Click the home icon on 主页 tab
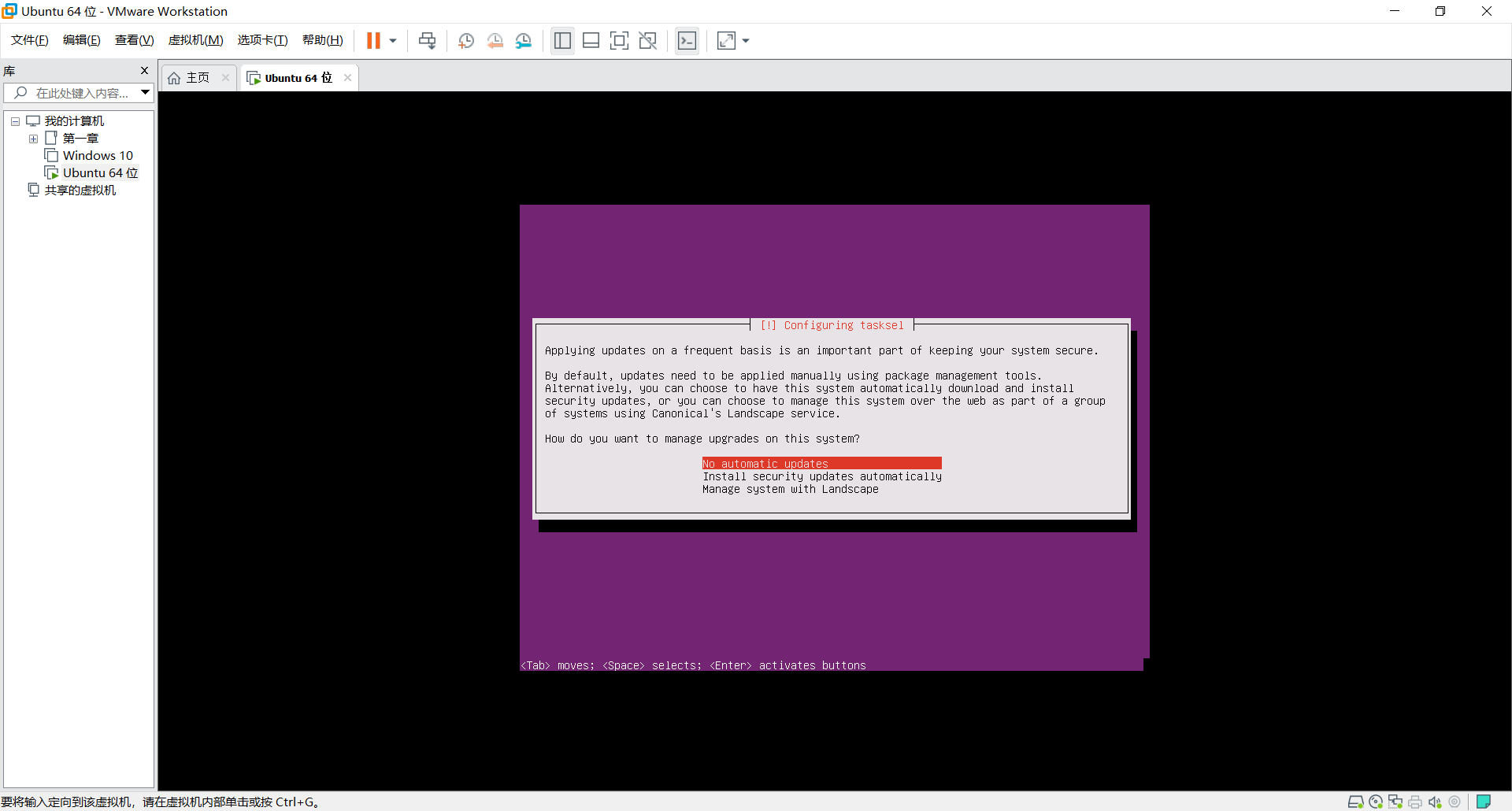 (174, 78)
